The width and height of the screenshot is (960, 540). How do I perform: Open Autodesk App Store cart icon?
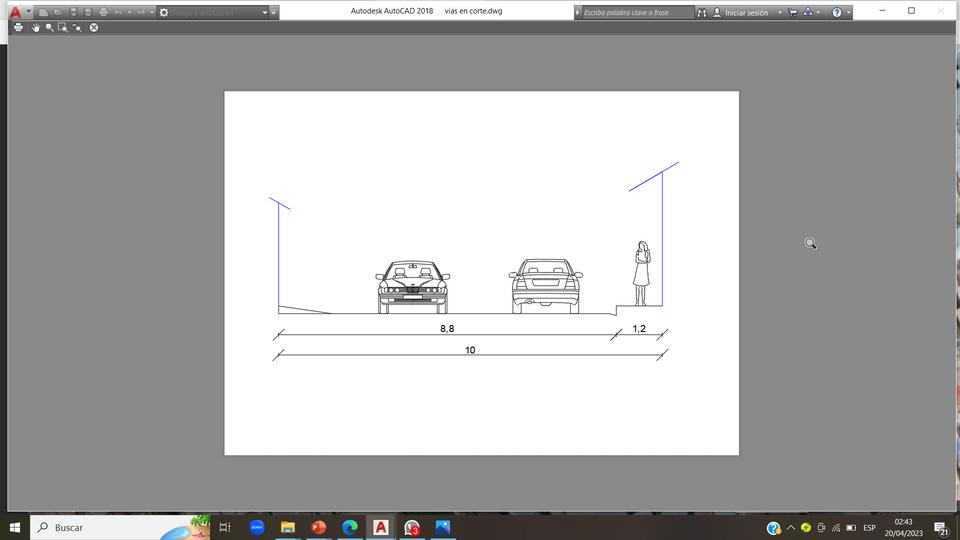click(793, 12)
